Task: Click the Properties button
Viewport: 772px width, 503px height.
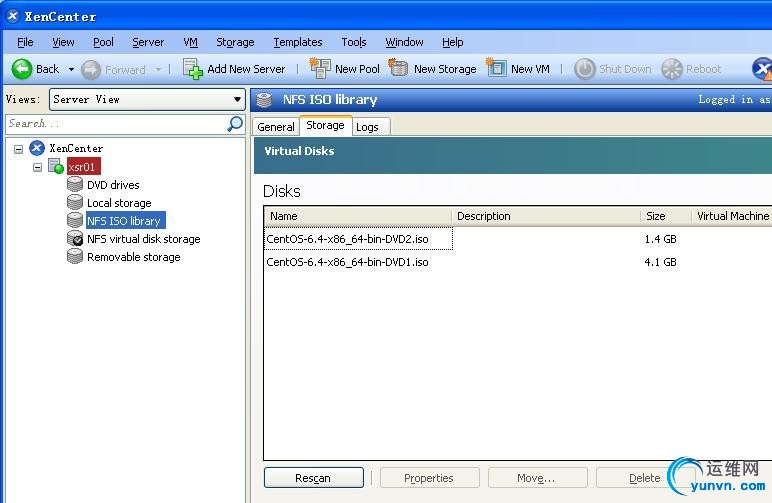Action: pos(429,477)
